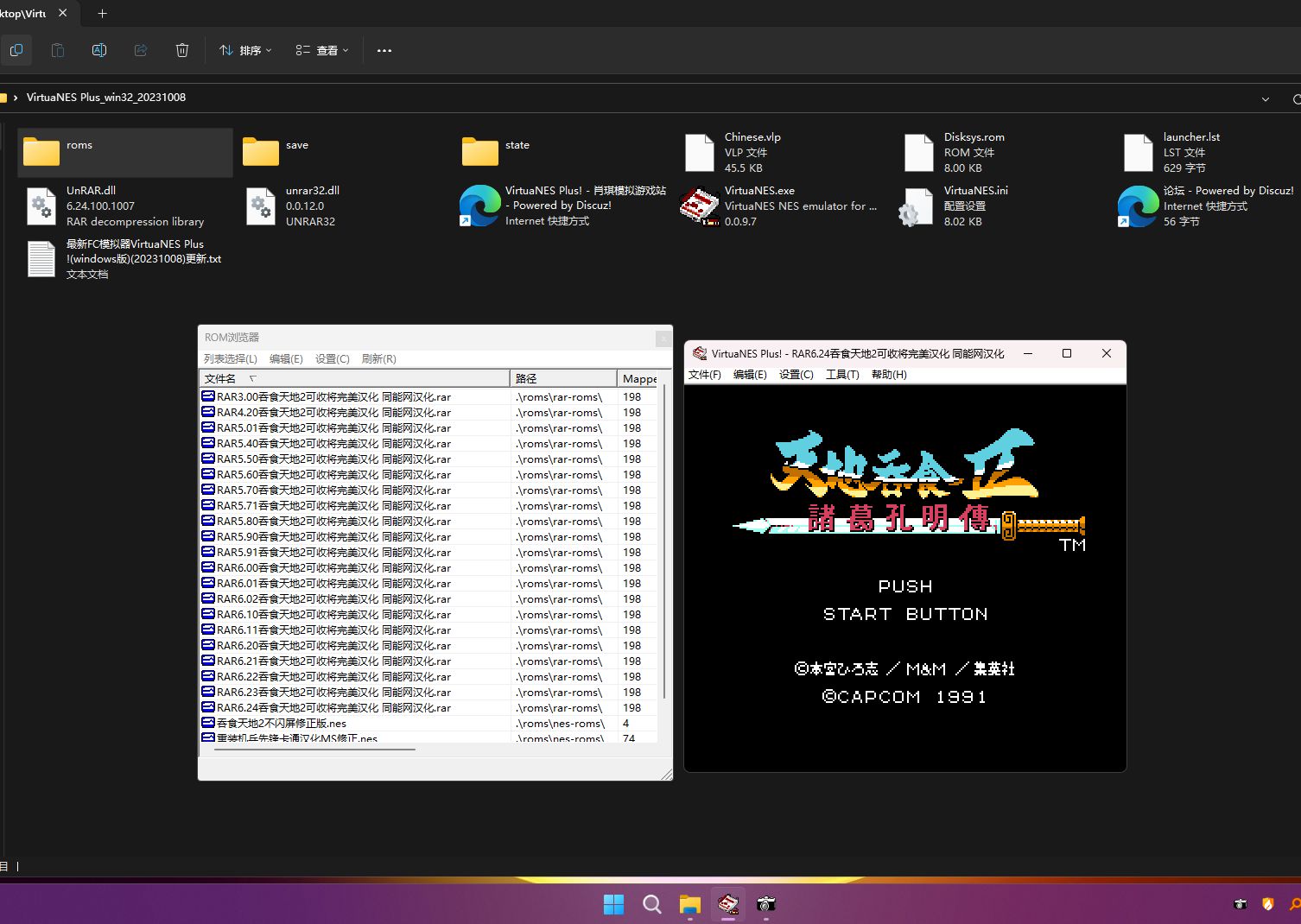Open the 查看 view dropdown
1301x924 pixels.
coord(322,50)
